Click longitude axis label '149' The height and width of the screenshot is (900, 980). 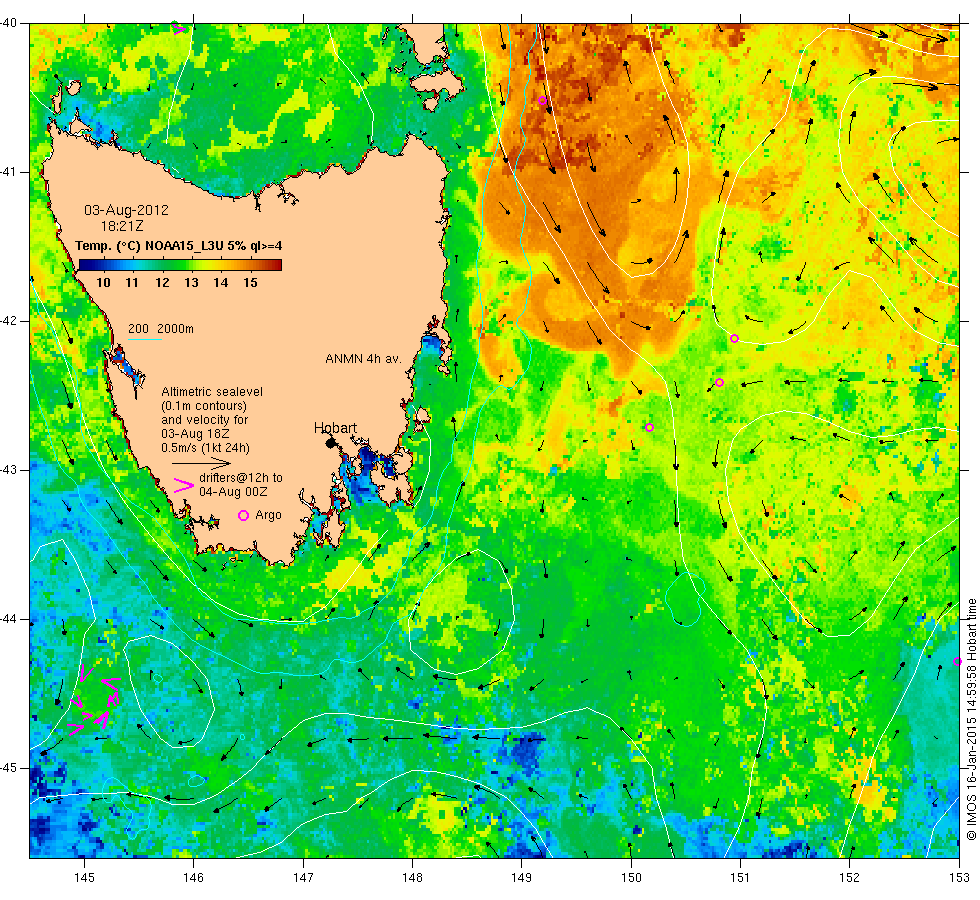pyautogui.click(x=521, y=878)
